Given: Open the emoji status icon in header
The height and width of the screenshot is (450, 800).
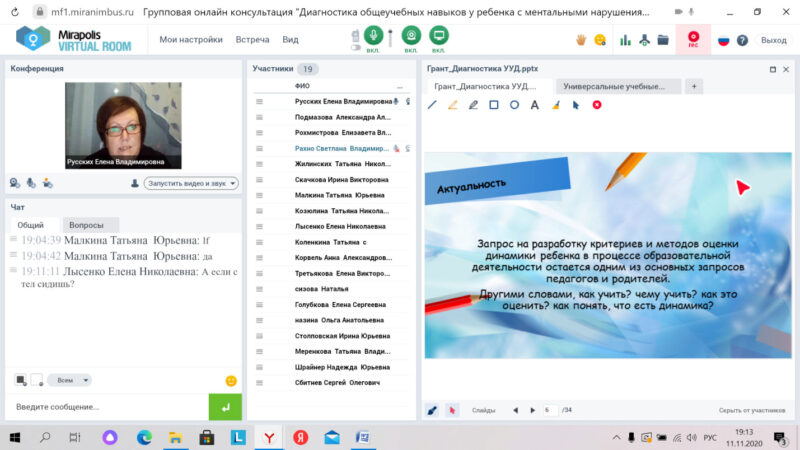Looking at the screenshot, I should [600, 40].
